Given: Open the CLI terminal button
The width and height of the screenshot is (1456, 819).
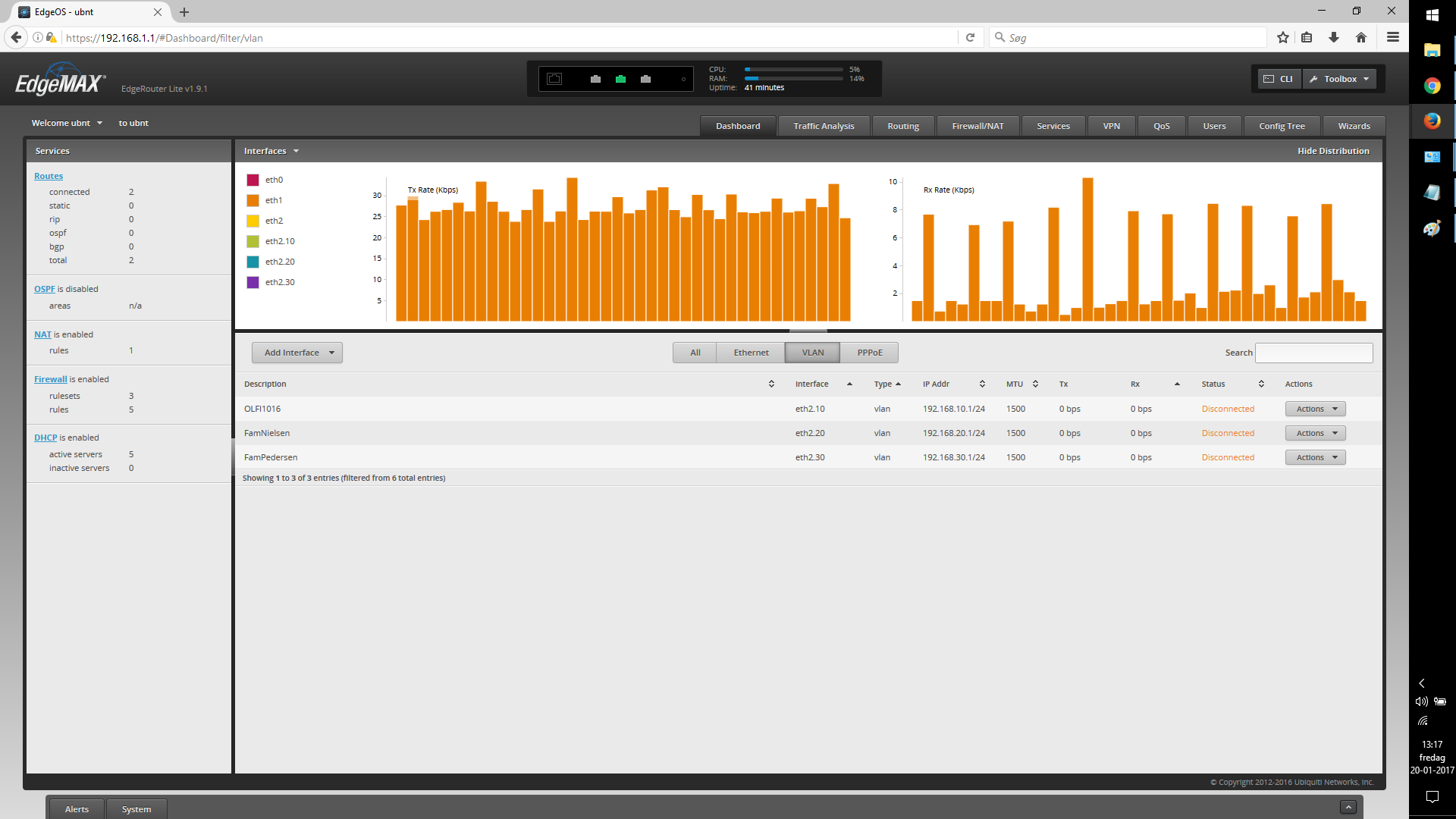Looking at the screenshot, I should (1279, 79).
